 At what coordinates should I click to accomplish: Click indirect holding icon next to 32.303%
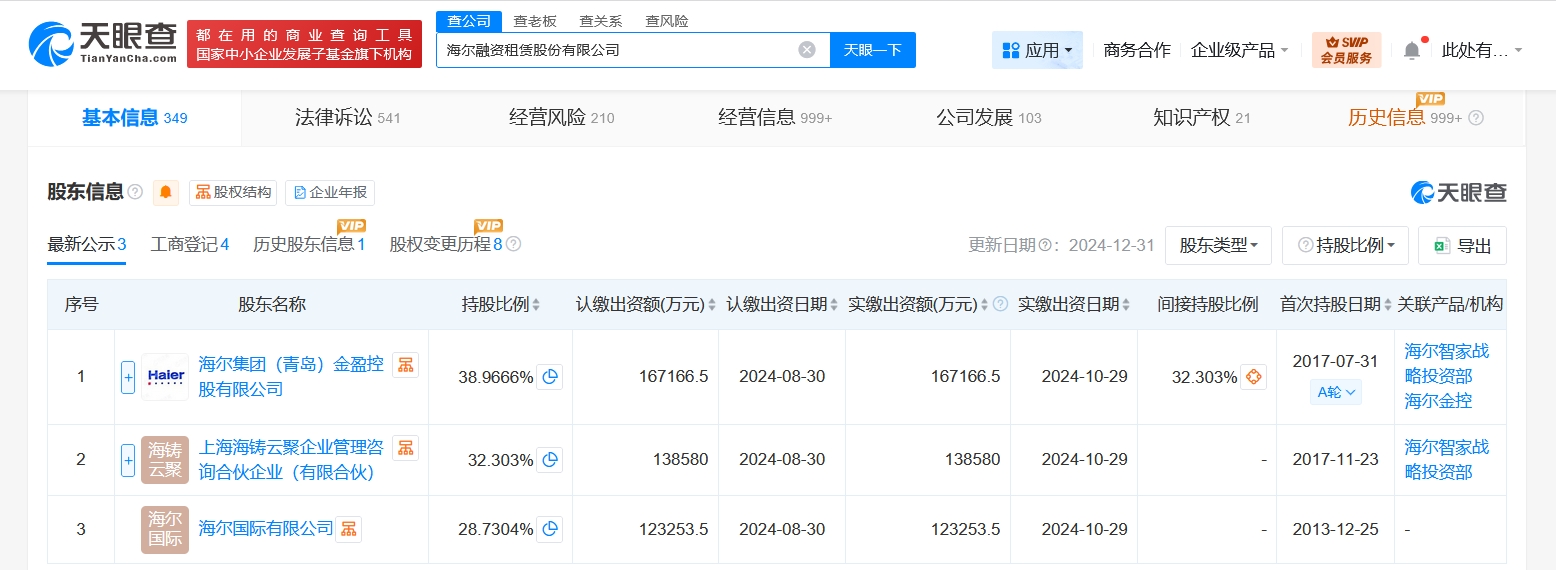[x=1254, y=377]
